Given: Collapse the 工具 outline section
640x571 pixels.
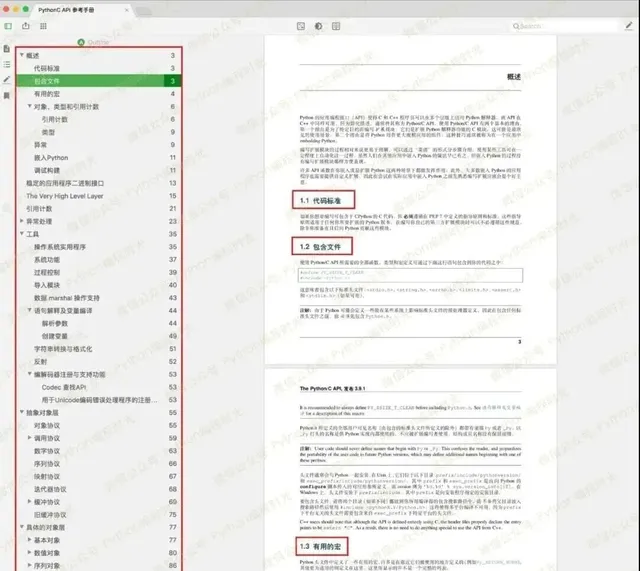Looking at the screenshot, I should pyautogui.click(x=22, y=233).
